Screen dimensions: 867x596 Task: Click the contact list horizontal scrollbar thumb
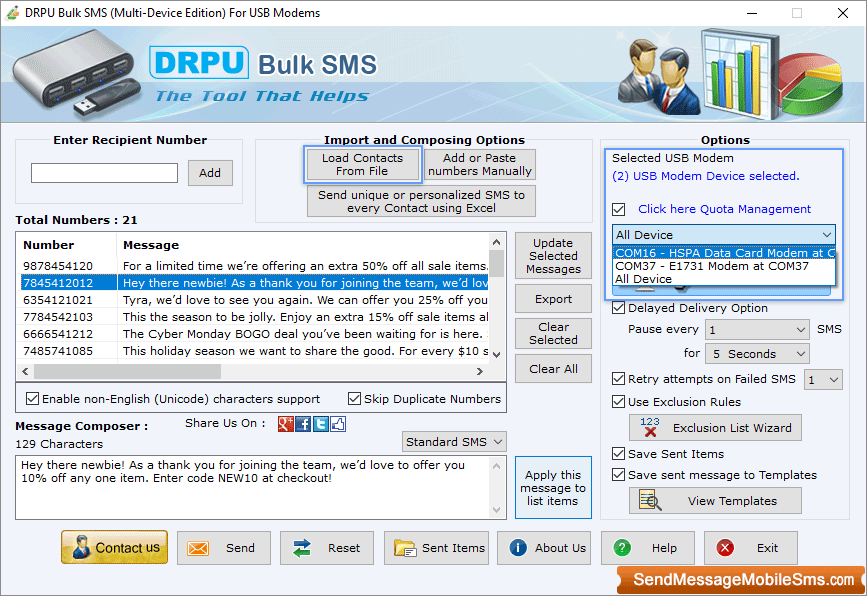coord(128,372)
